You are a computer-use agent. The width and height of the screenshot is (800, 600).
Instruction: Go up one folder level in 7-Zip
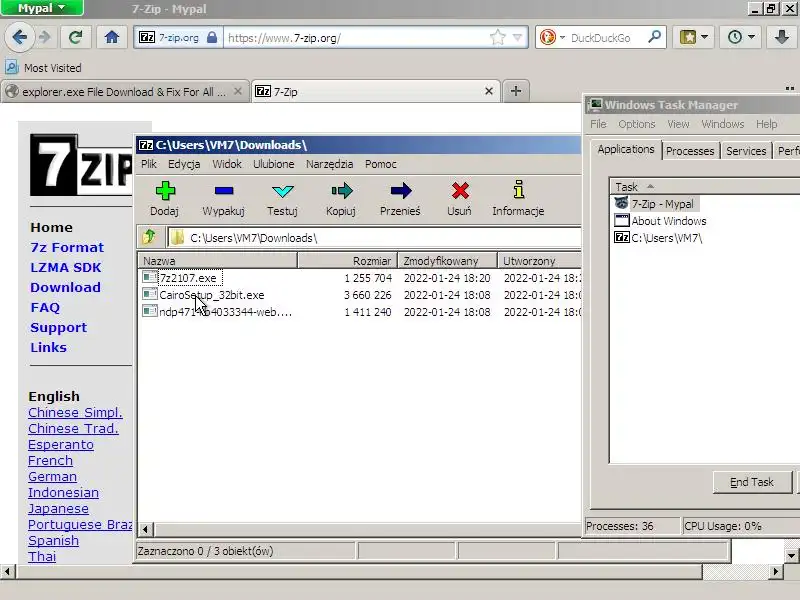tap(150, 237)
